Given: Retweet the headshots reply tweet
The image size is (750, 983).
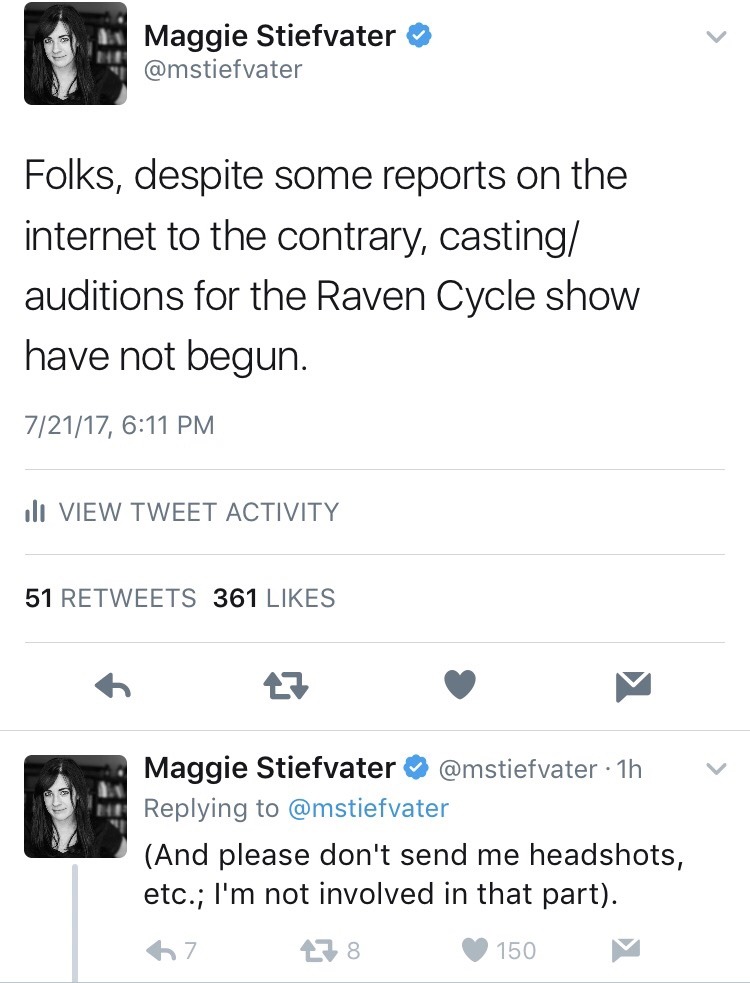Looking at the screenshot, I should pos(323,949).
